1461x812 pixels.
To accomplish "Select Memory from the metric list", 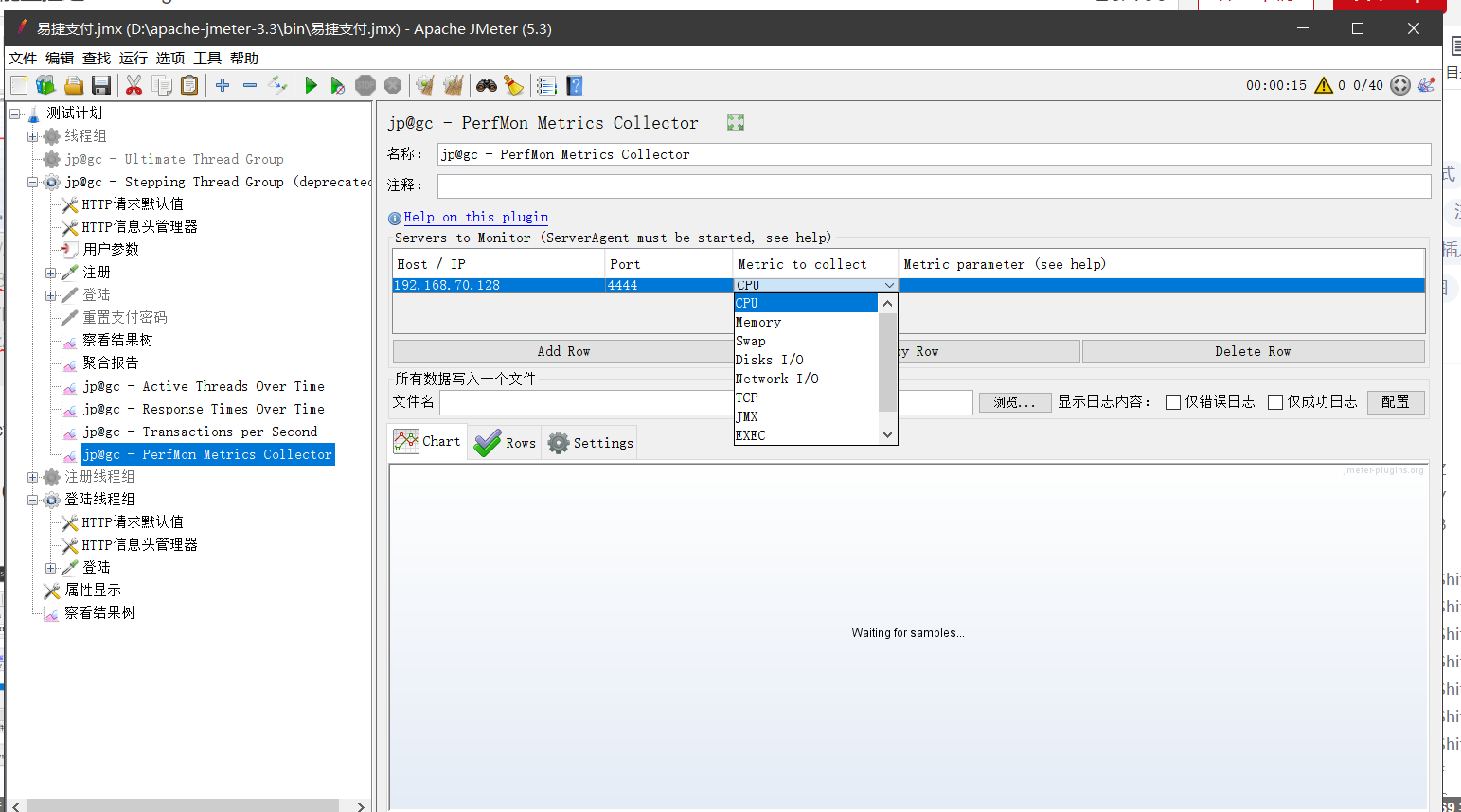I will (x=807, y=322).
